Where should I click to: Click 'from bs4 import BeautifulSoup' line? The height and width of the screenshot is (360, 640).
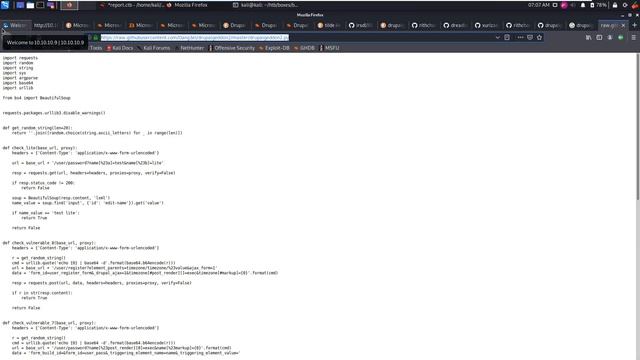point(37,98)
